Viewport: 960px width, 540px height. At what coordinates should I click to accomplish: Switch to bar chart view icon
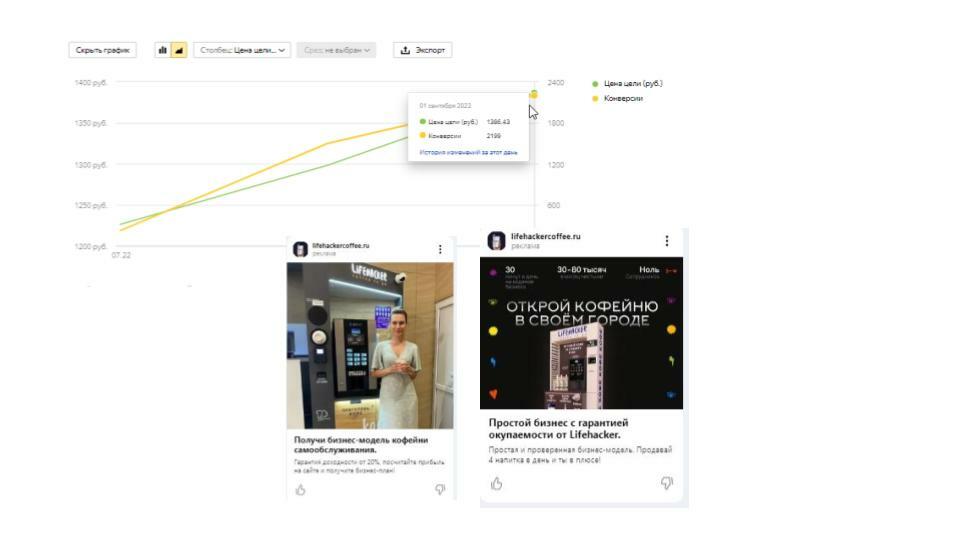click(163, 50)
